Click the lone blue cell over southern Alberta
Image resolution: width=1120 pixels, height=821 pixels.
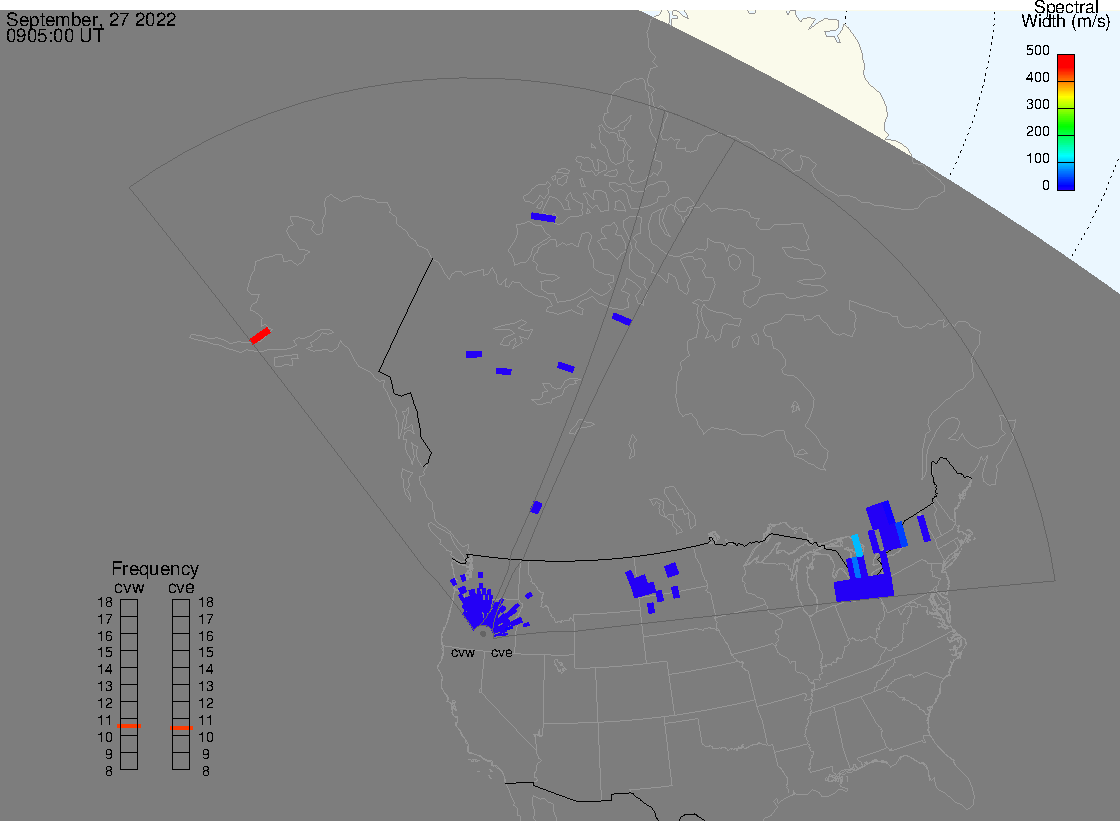(536, 507)
